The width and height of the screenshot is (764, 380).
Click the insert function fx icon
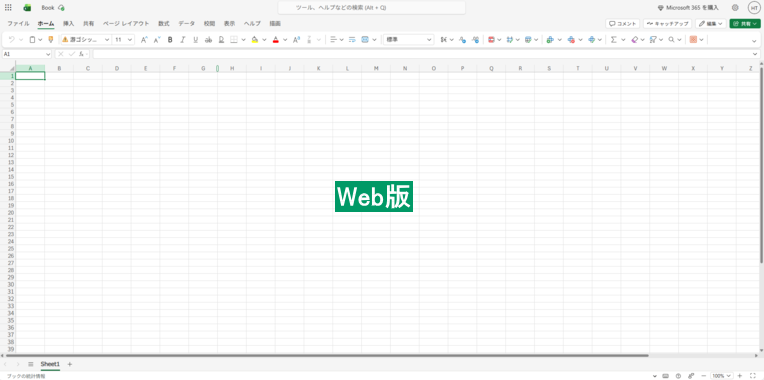82,54
